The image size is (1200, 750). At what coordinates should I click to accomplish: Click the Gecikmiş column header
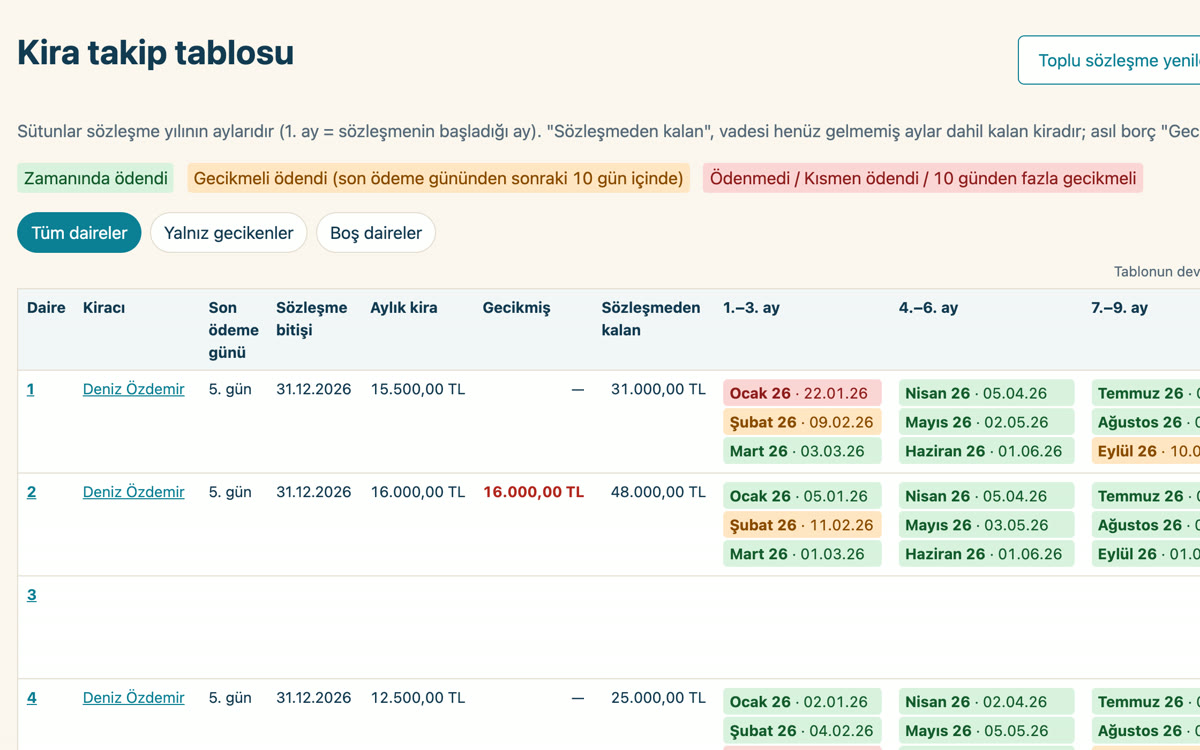(516, 308)
